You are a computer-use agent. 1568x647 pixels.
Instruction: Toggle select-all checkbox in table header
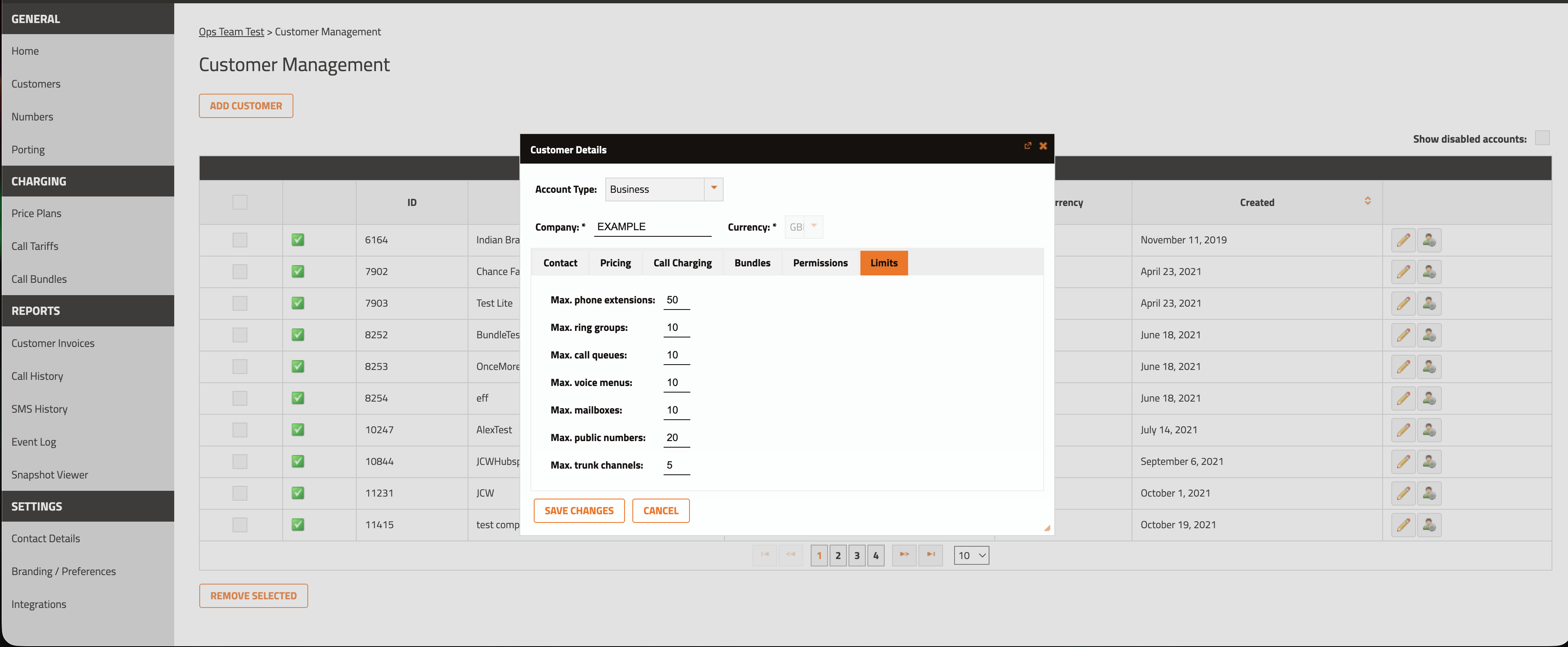[x=240, y=202]
